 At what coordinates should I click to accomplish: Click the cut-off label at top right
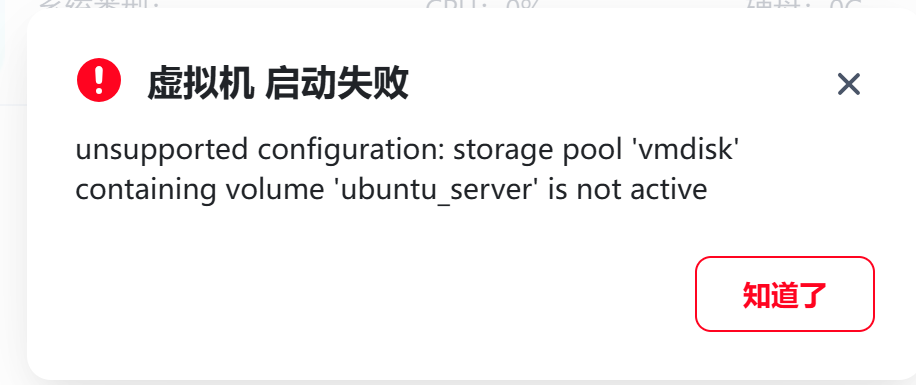click(x=803, y=5)
